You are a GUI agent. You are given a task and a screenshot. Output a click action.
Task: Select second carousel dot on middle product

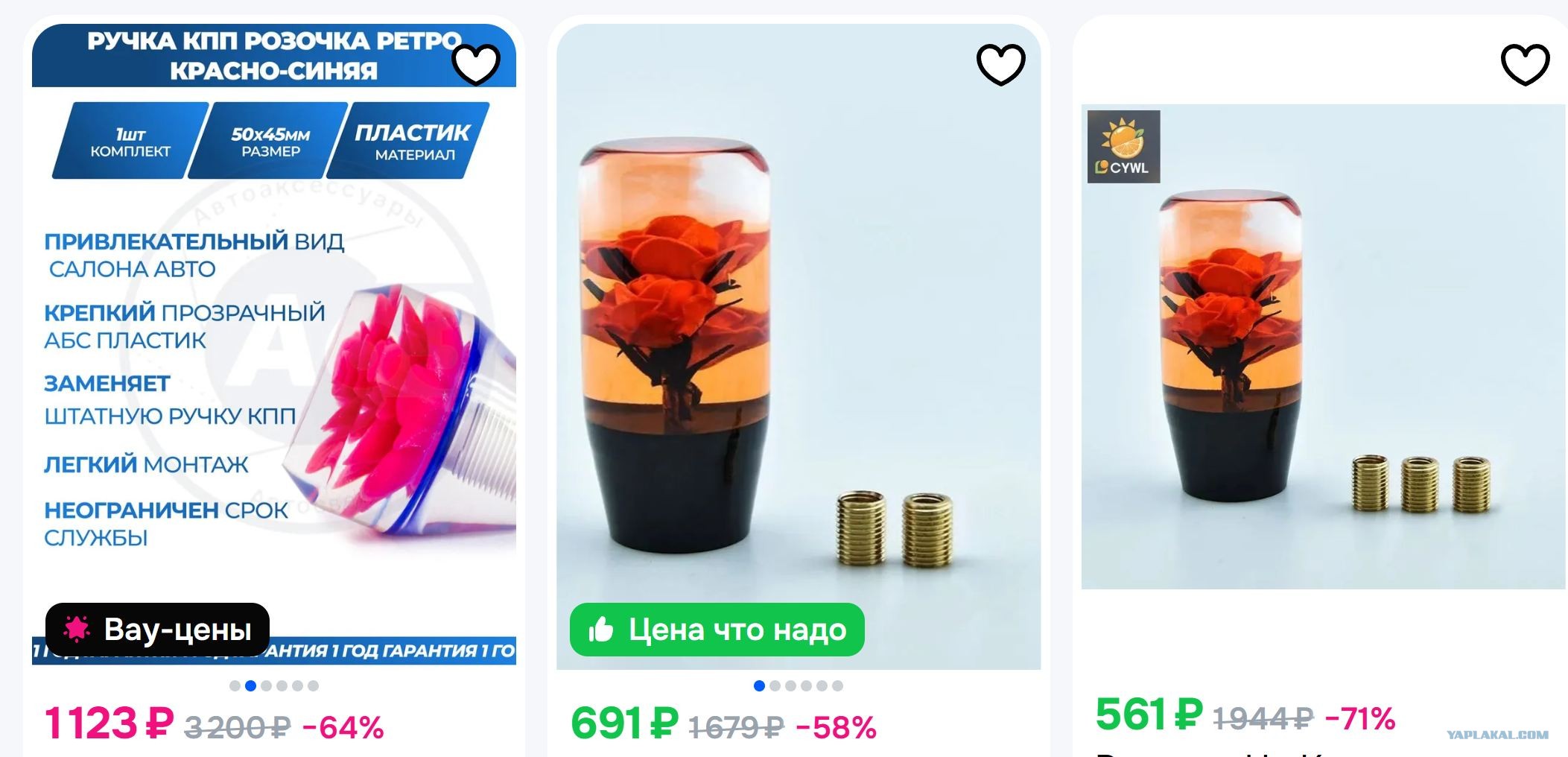click(x=775, y=685)
